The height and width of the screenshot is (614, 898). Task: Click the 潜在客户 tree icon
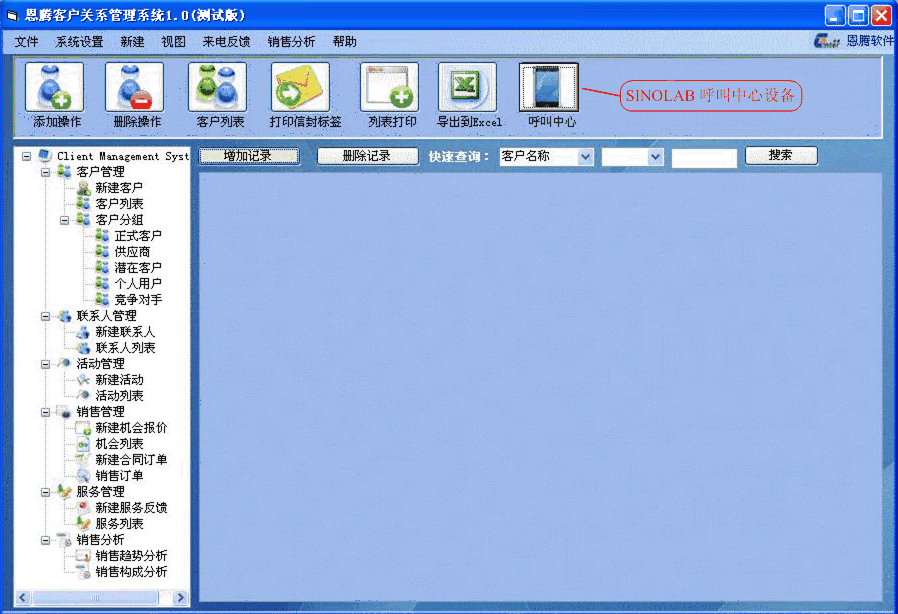pyautogui.click(x=103, y=267)
